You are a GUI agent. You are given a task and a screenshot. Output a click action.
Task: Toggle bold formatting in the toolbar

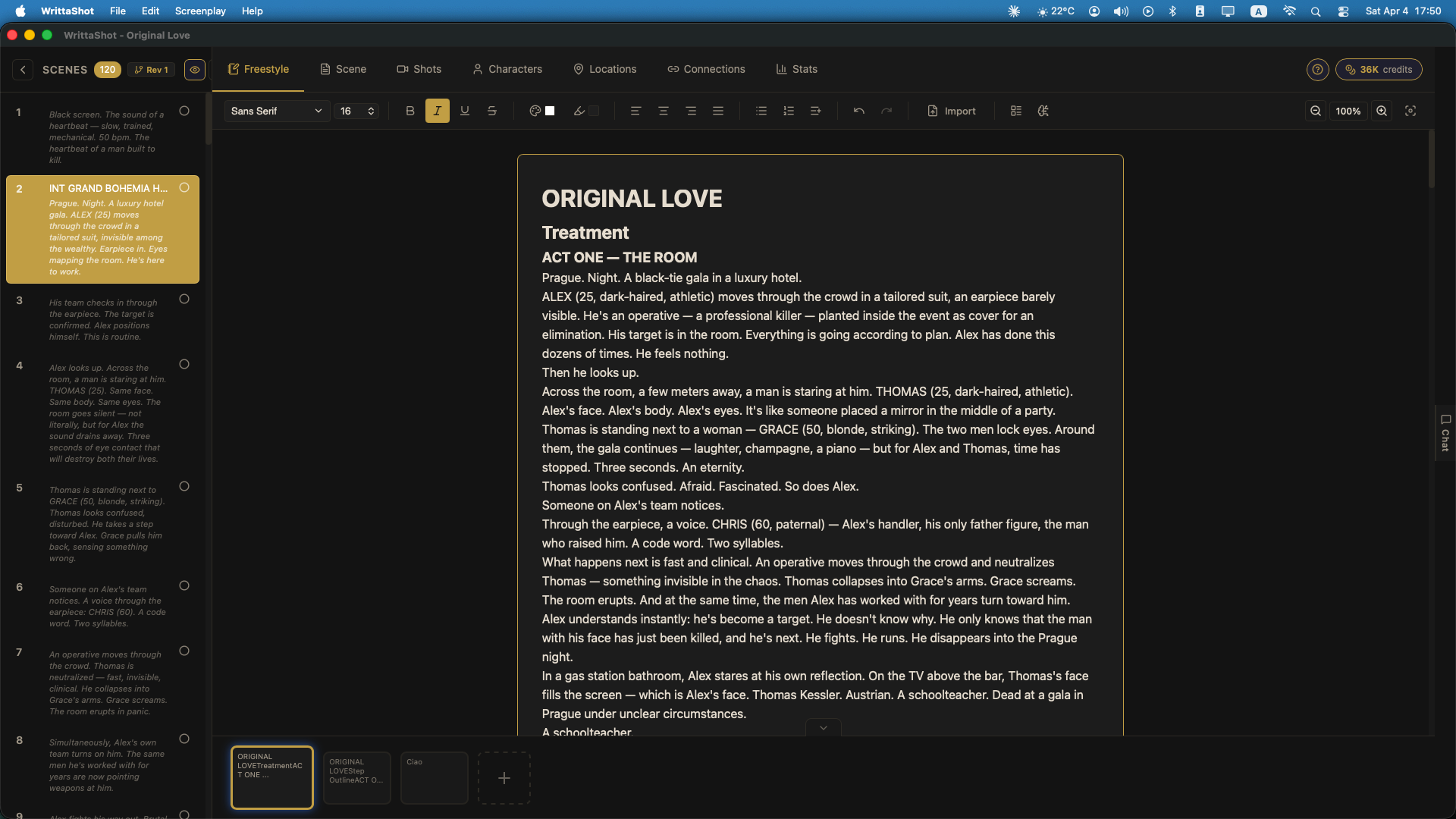point(409,111)
